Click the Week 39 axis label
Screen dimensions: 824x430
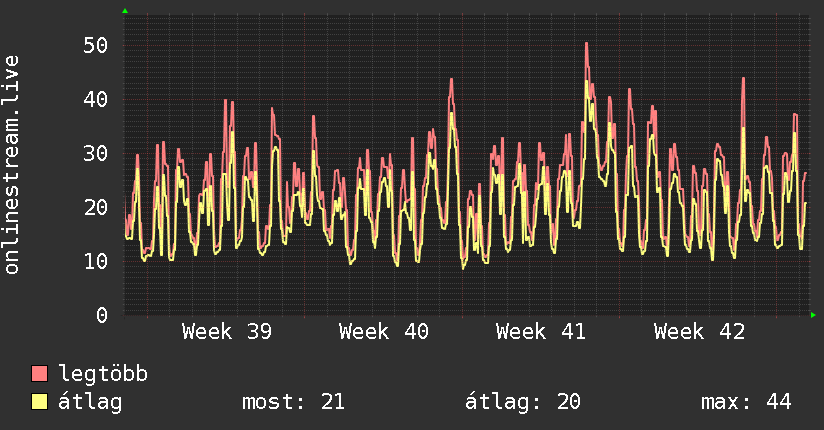coord(226,332)
